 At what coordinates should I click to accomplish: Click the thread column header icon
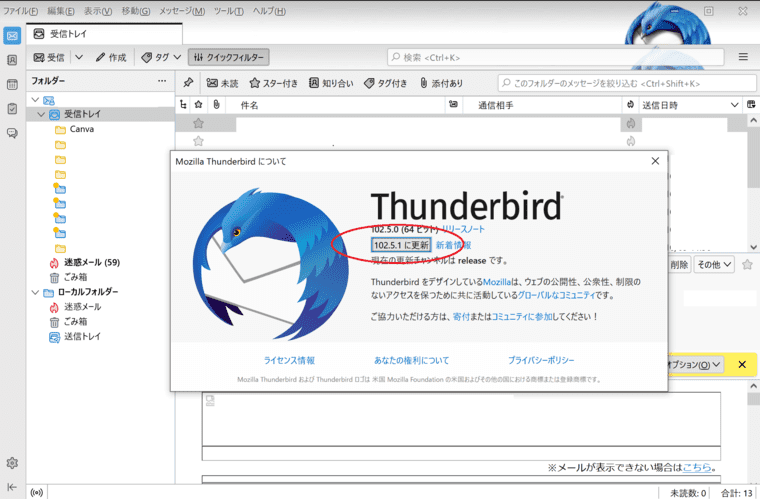pos(183,105)
